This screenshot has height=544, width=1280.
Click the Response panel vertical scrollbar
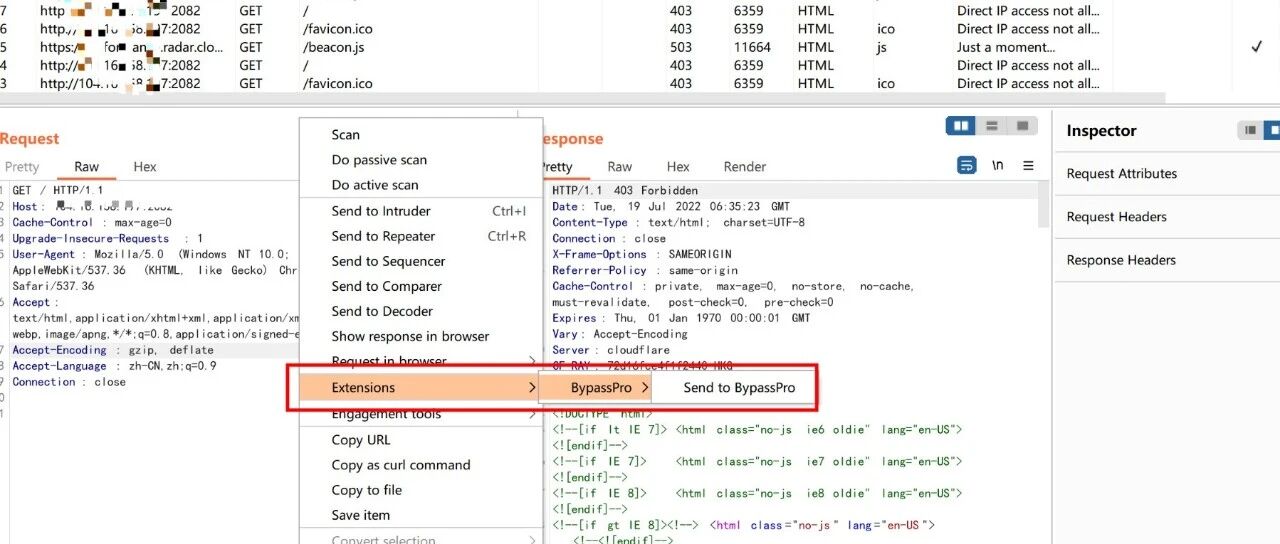pyautogui.click(x=1043, y=205)
